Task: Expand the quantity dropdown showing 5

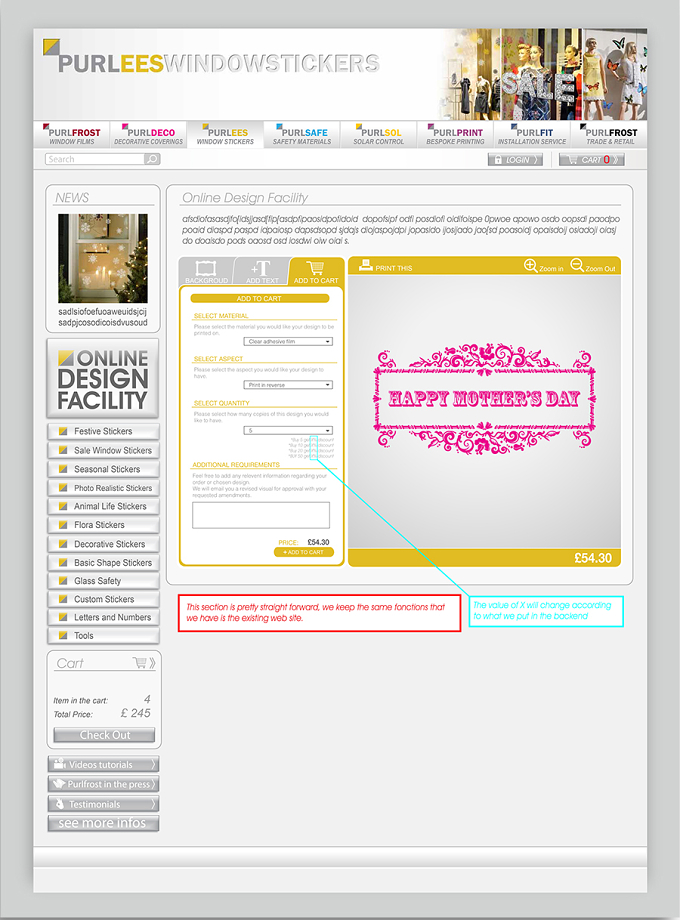Action: click(x=288, y=431)
